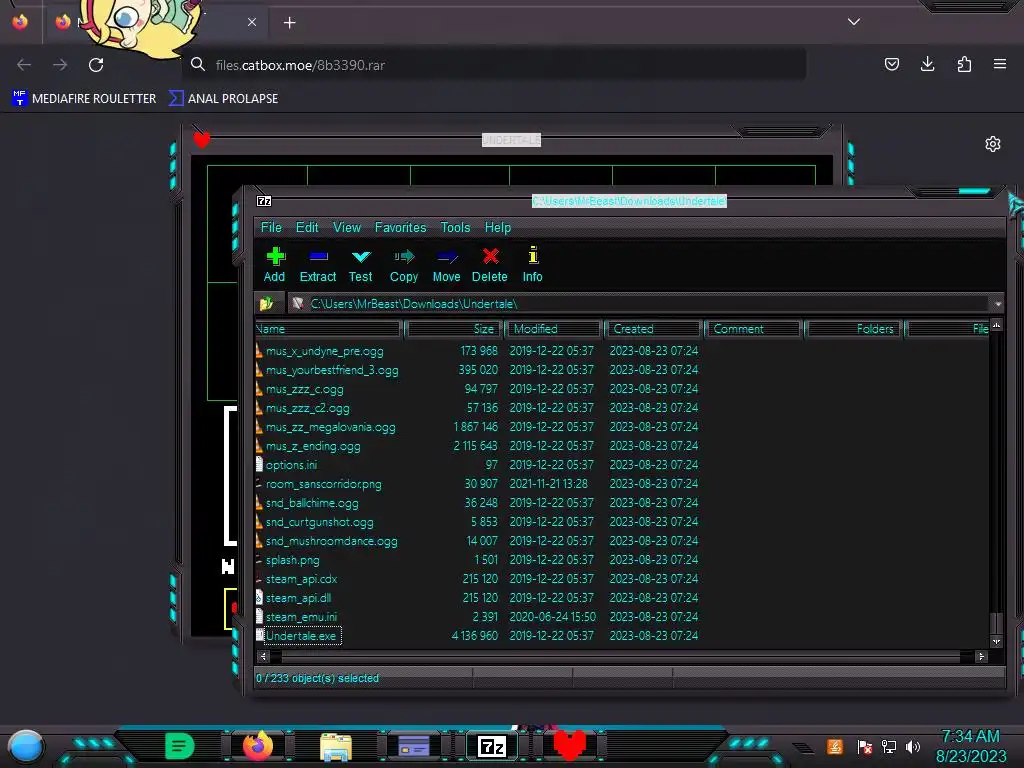Click the horizontal scrollbar right arrow

981,656
